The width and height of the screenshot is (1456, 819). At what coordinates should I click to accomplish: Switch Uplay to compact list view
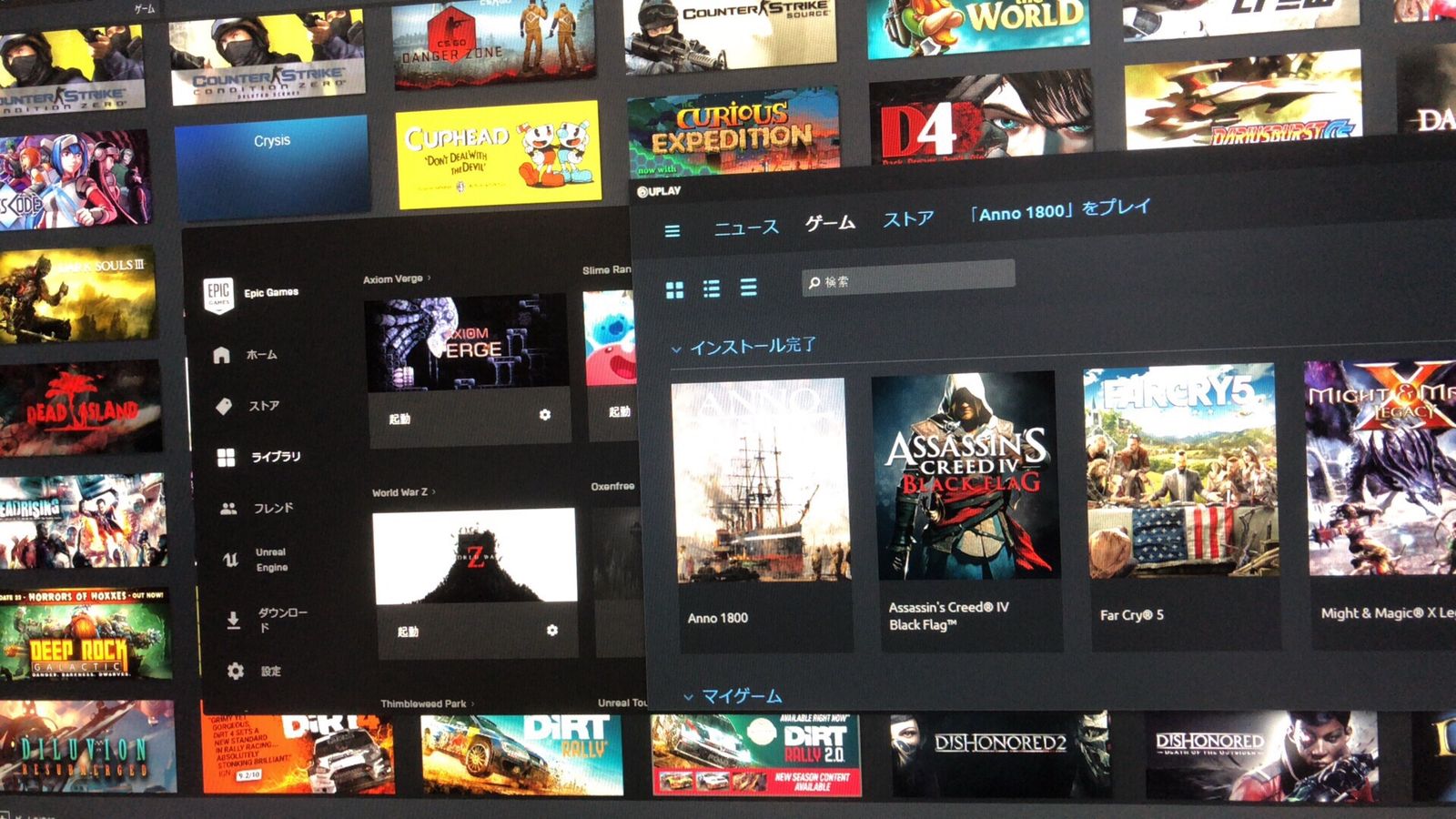(748, 287)
